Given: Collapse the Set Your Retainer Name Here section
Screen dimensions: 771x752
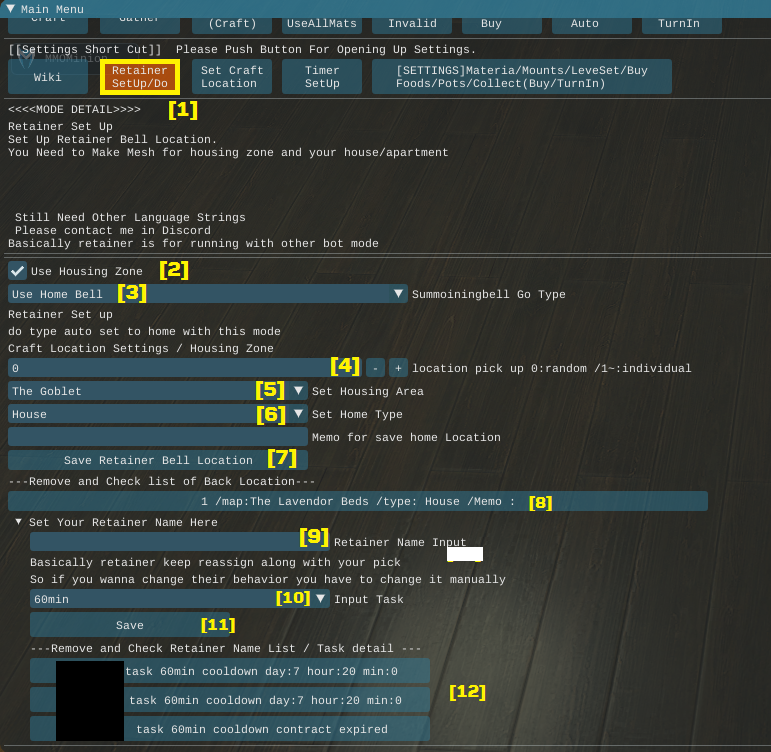Looking at the screenshot, I should [19, 522].
